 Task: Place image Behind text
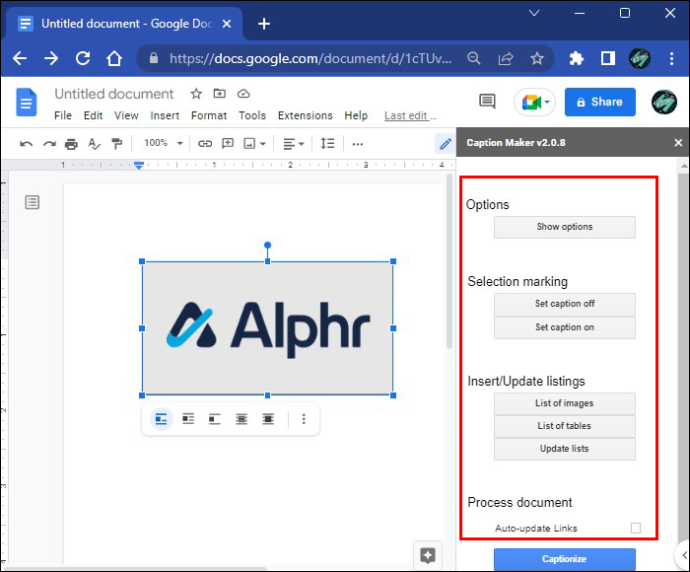pos(241,419)
